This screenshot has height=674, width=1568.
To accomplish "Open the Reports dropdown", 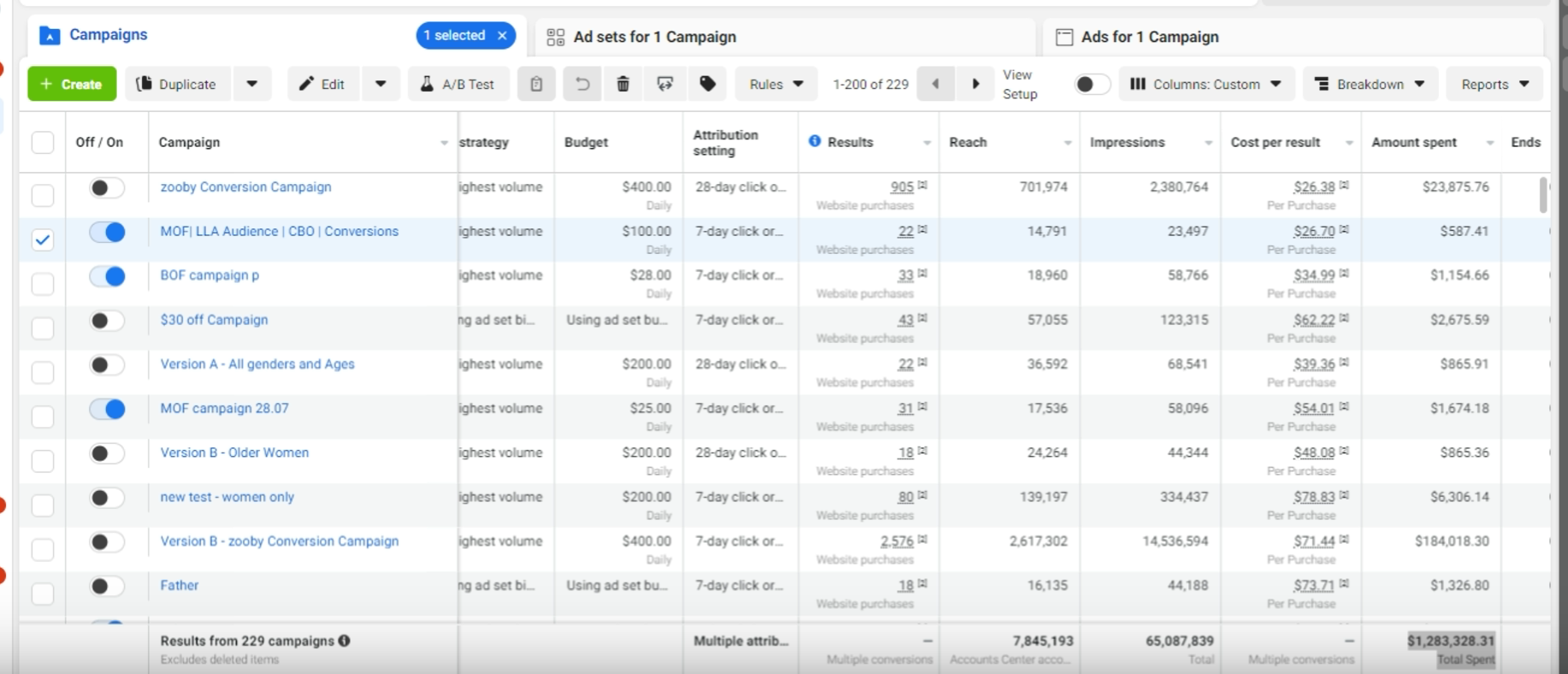I will coord(1494,84).
